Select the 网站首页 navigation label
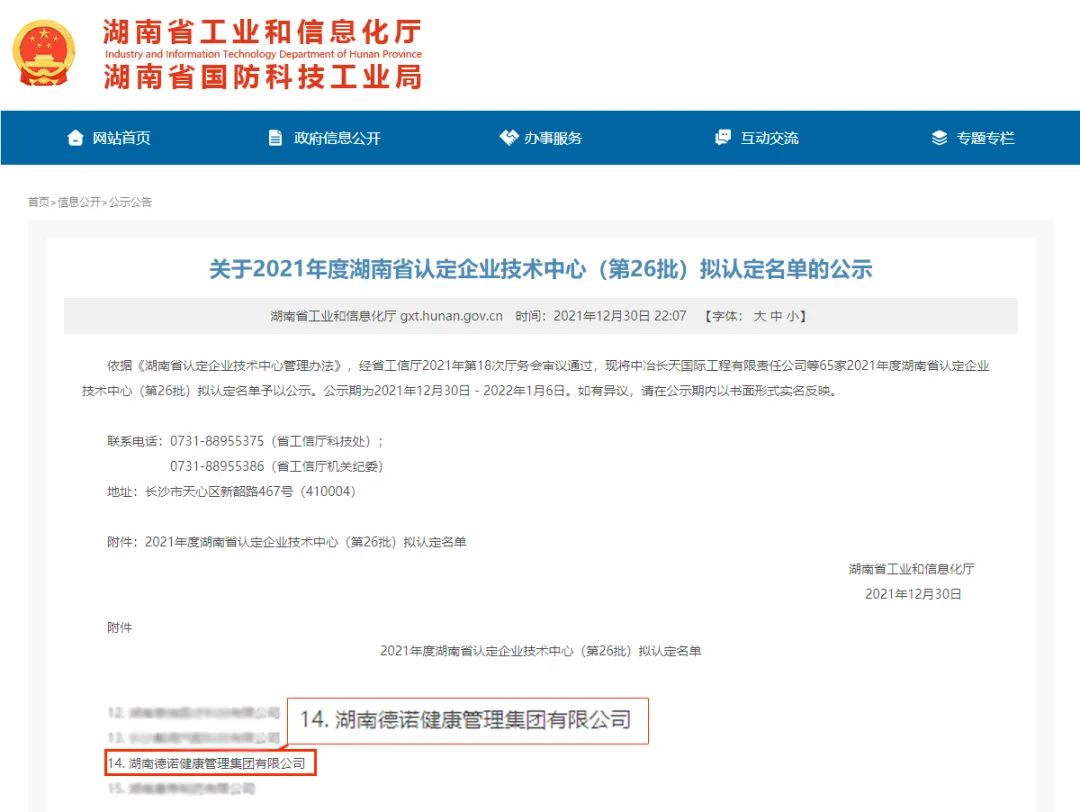The width and height of the screenshot is (1080, 812). [x=121, y=137]
